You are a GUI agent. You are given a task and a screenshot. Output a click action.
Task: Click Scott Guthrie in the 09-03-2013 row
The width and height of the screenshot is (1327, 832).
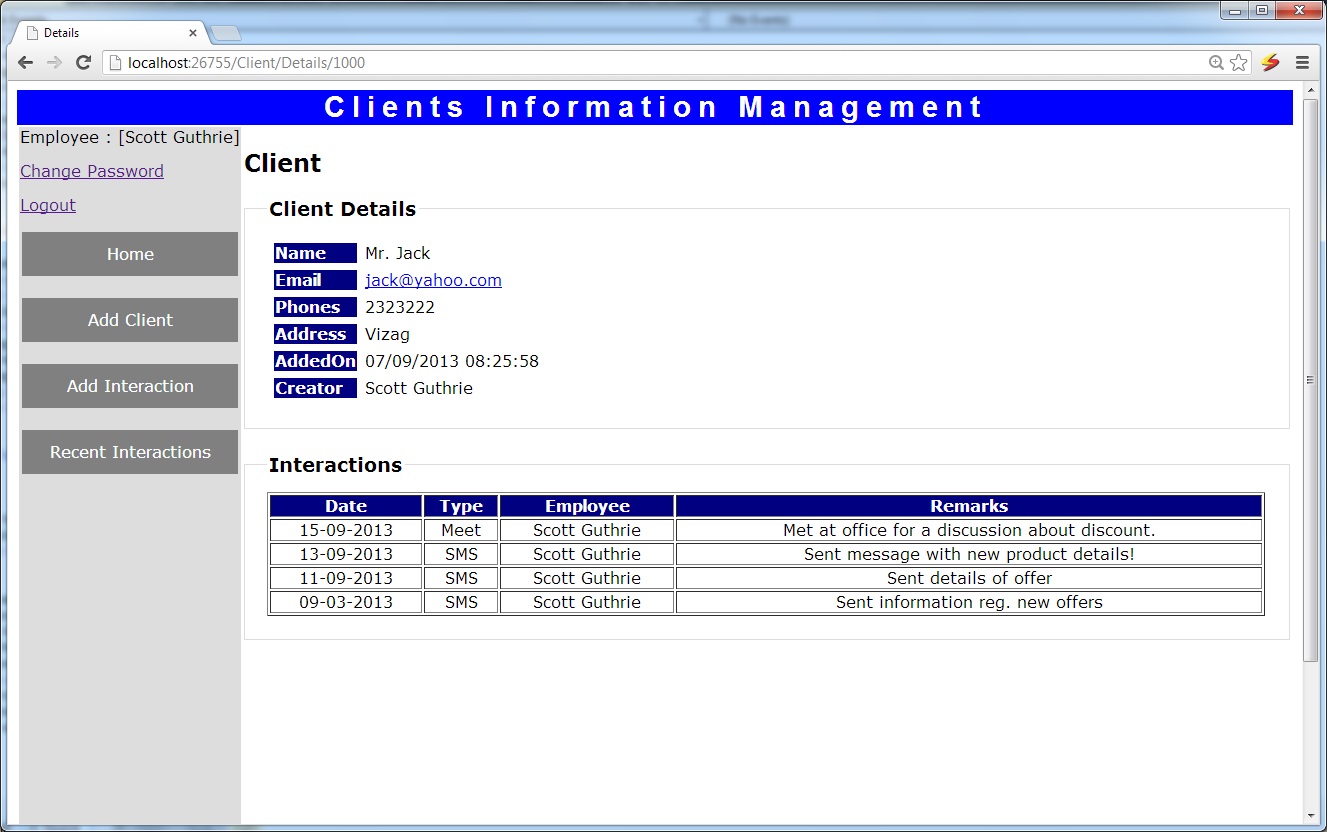point(587,602)
